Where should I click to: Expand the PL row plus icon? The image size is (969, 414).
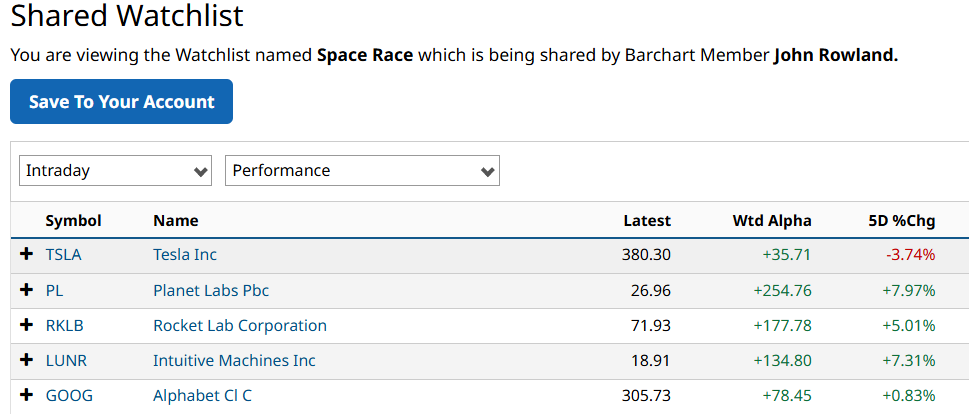tap(27, 290)
